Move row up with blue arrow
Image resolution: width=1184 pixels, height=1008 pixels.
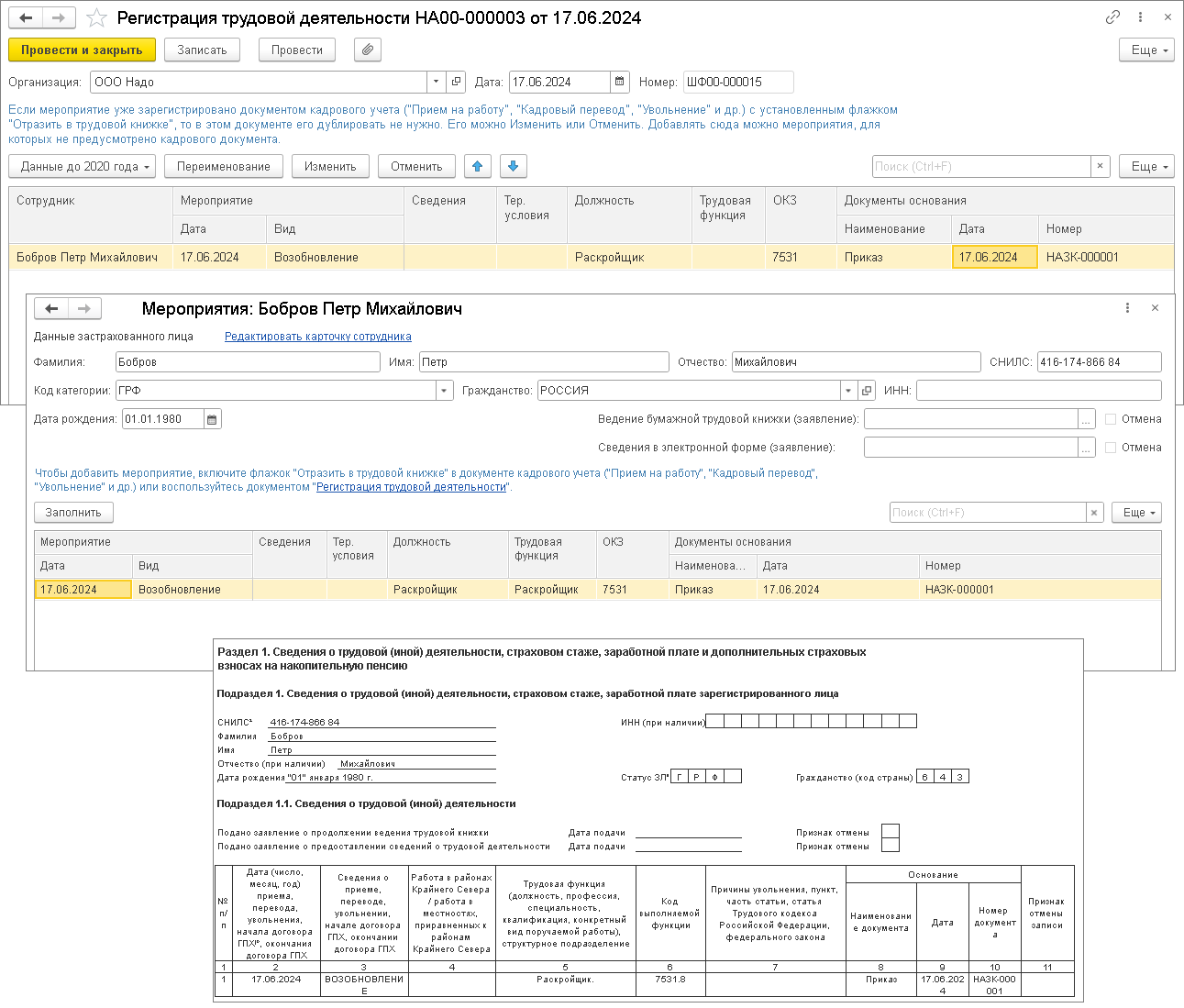coord(477,166)
